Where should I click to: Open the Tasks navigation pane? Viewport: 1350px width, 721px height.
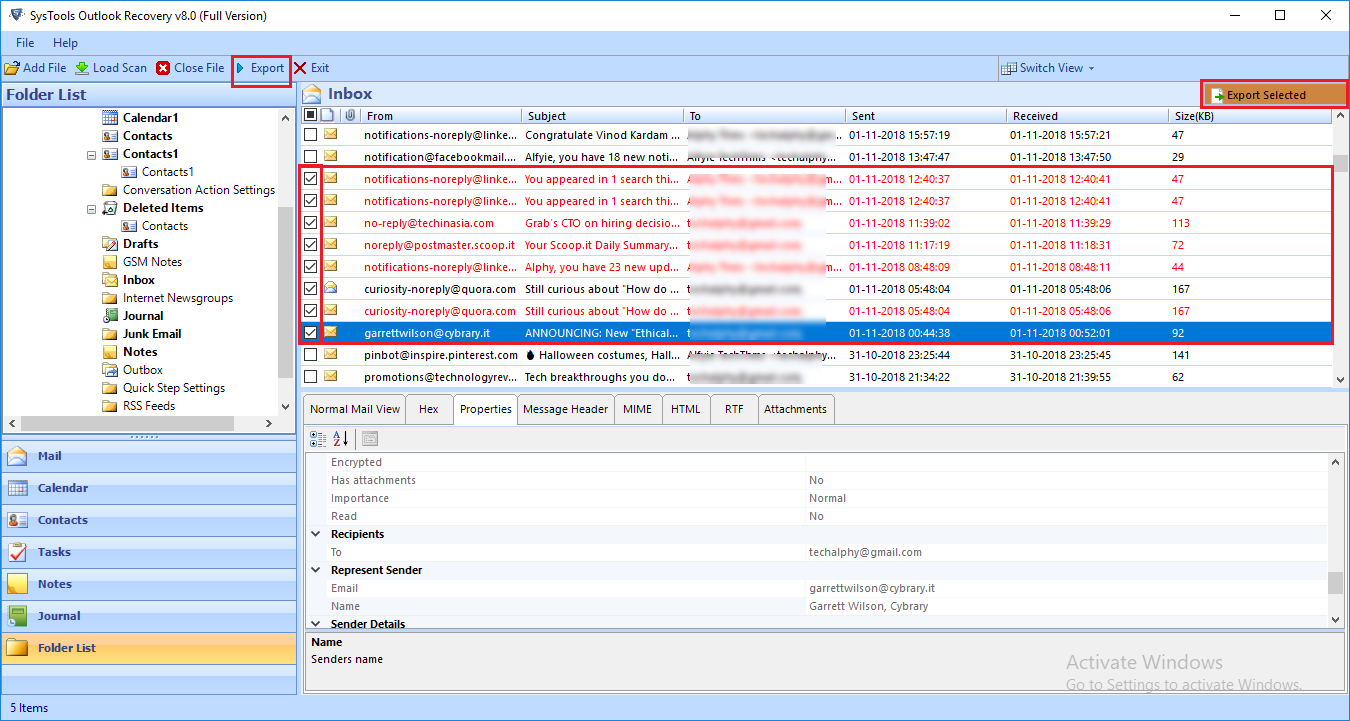(149, 552)
